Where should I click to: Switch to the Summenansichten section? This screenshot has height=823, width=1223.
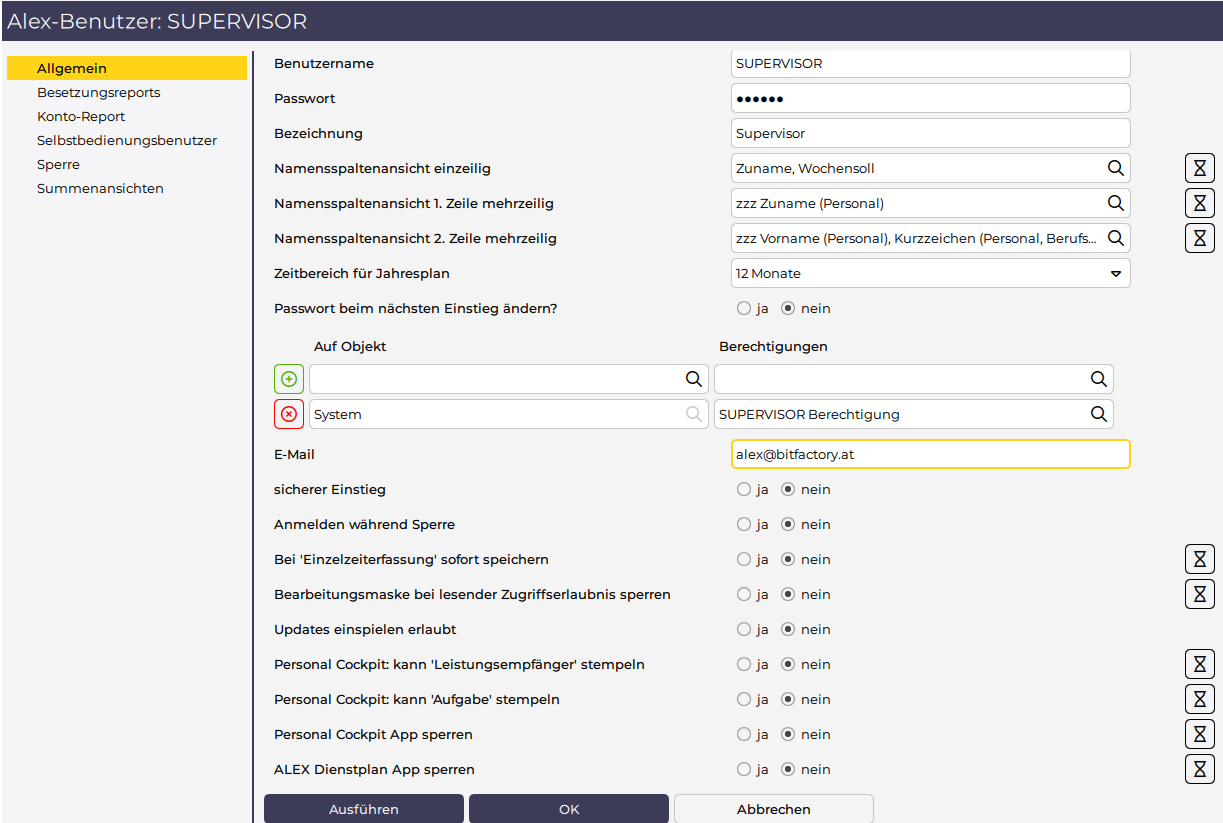pos(100,189)
